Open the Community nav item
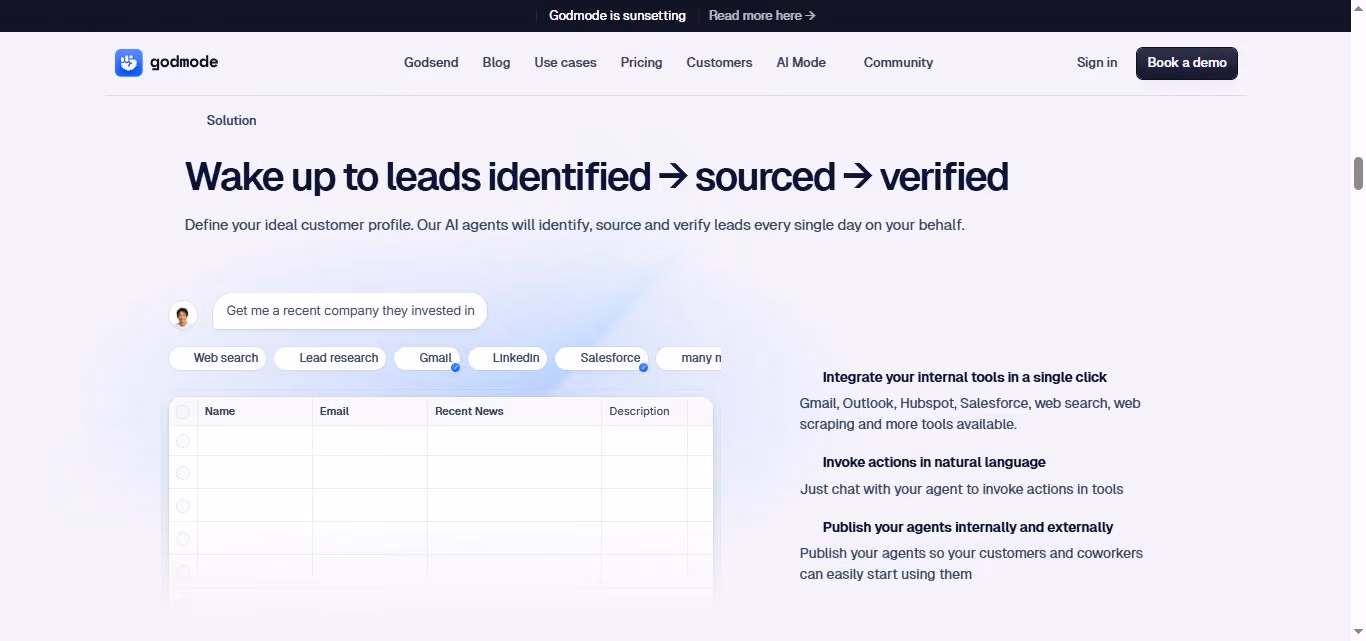The width and height of the screenshot is (1366, 641). pyautogui.click(x=898, y=62)
